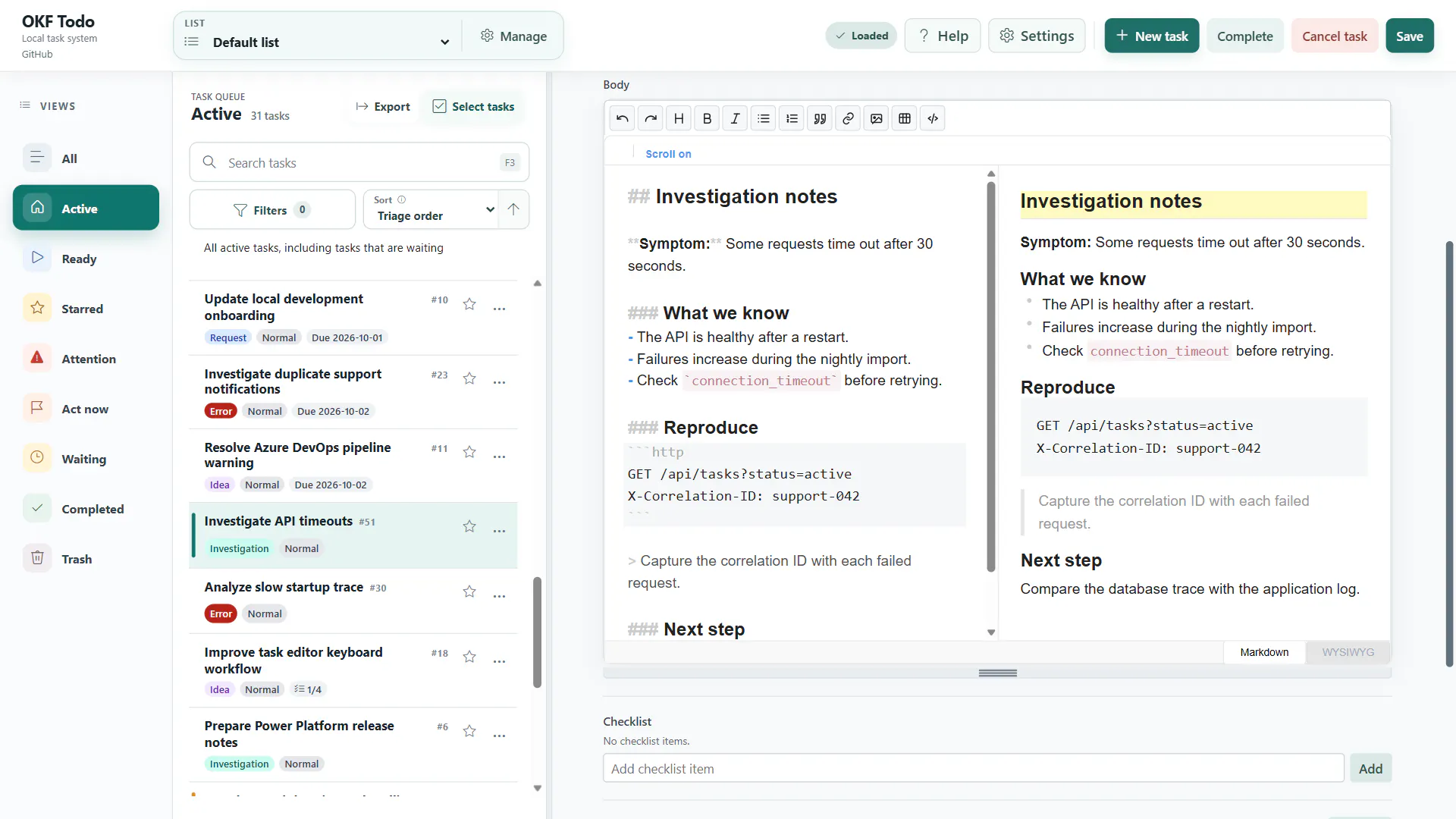The image size is (1456, 819).
Task: Open more options for Improve task editor keyboard workflow
Action: click(499, 662)
